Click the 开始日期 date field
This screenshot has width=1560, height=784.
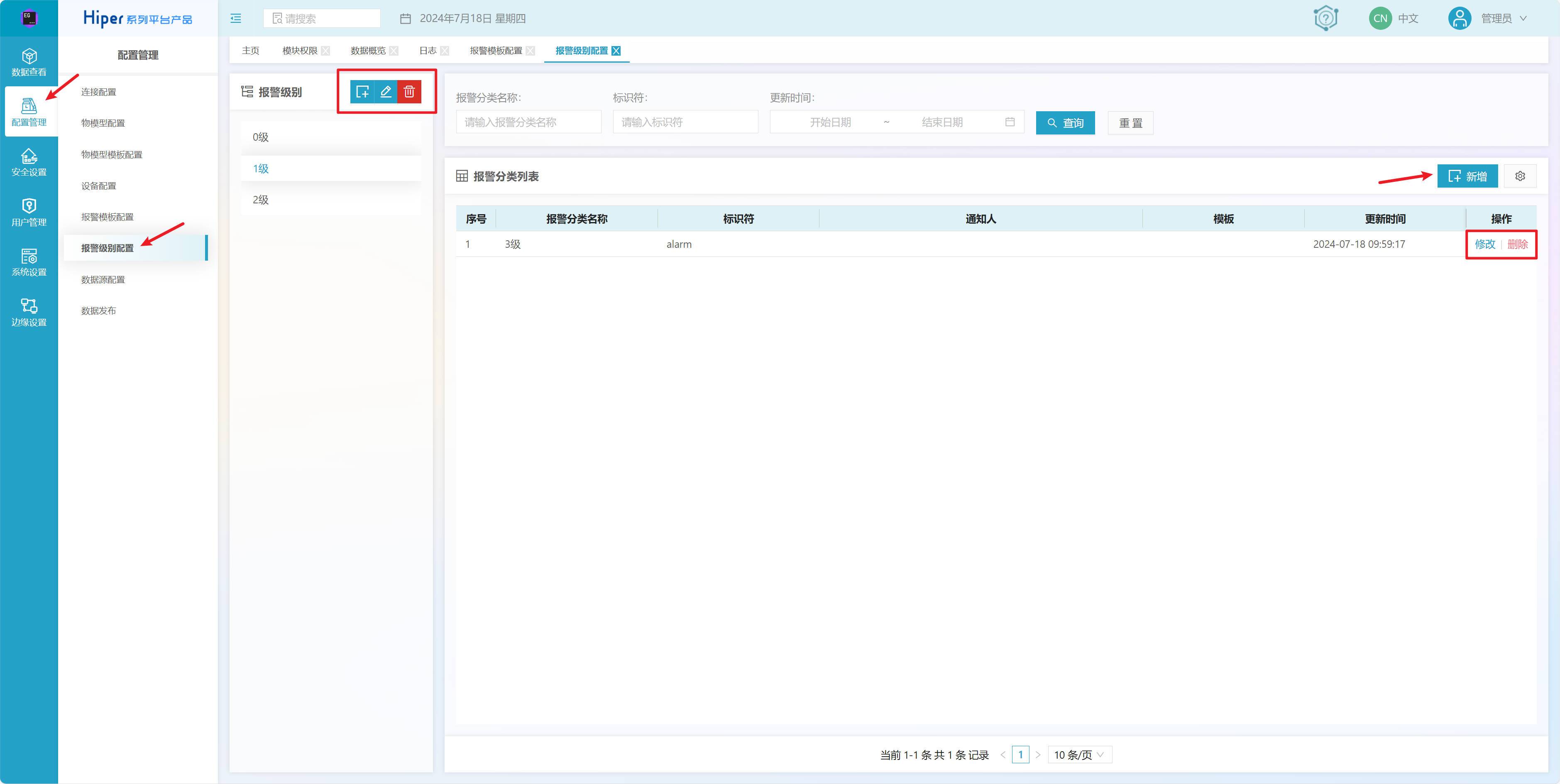(x=830, y=122)
